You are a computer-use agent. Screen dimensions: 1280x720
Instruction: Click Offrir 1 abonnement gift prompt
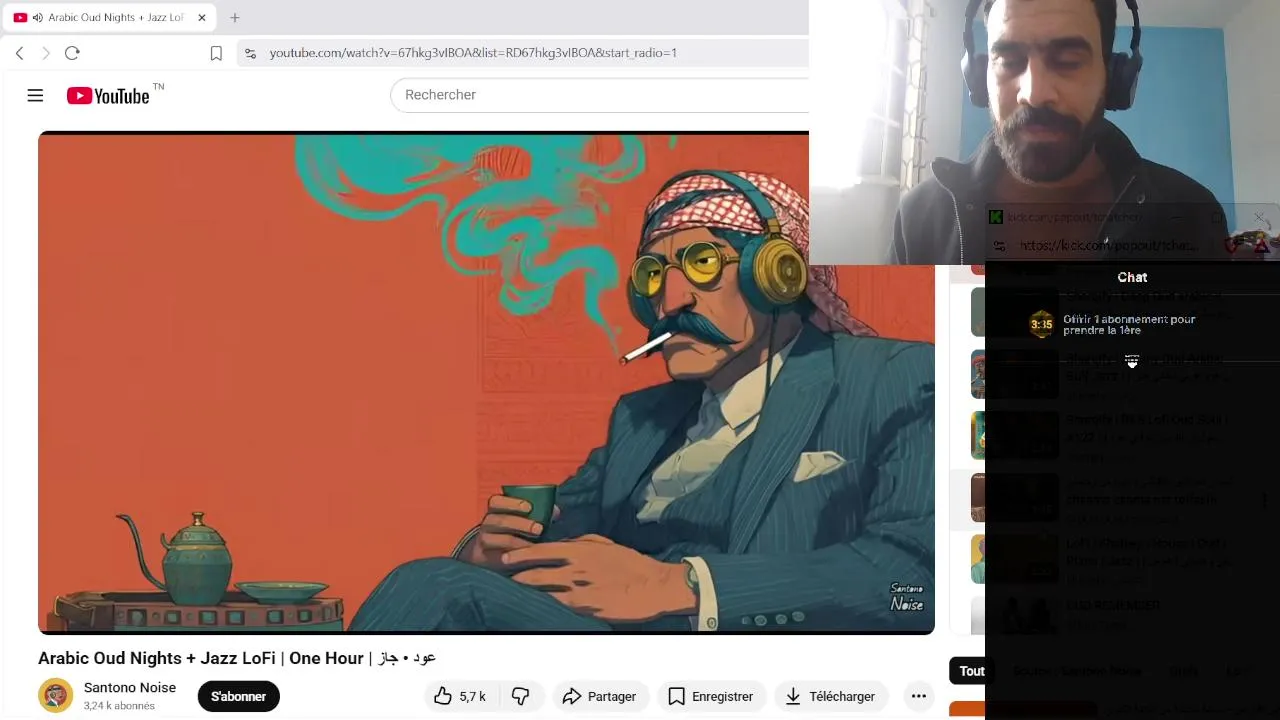(x=1129, y=325)
